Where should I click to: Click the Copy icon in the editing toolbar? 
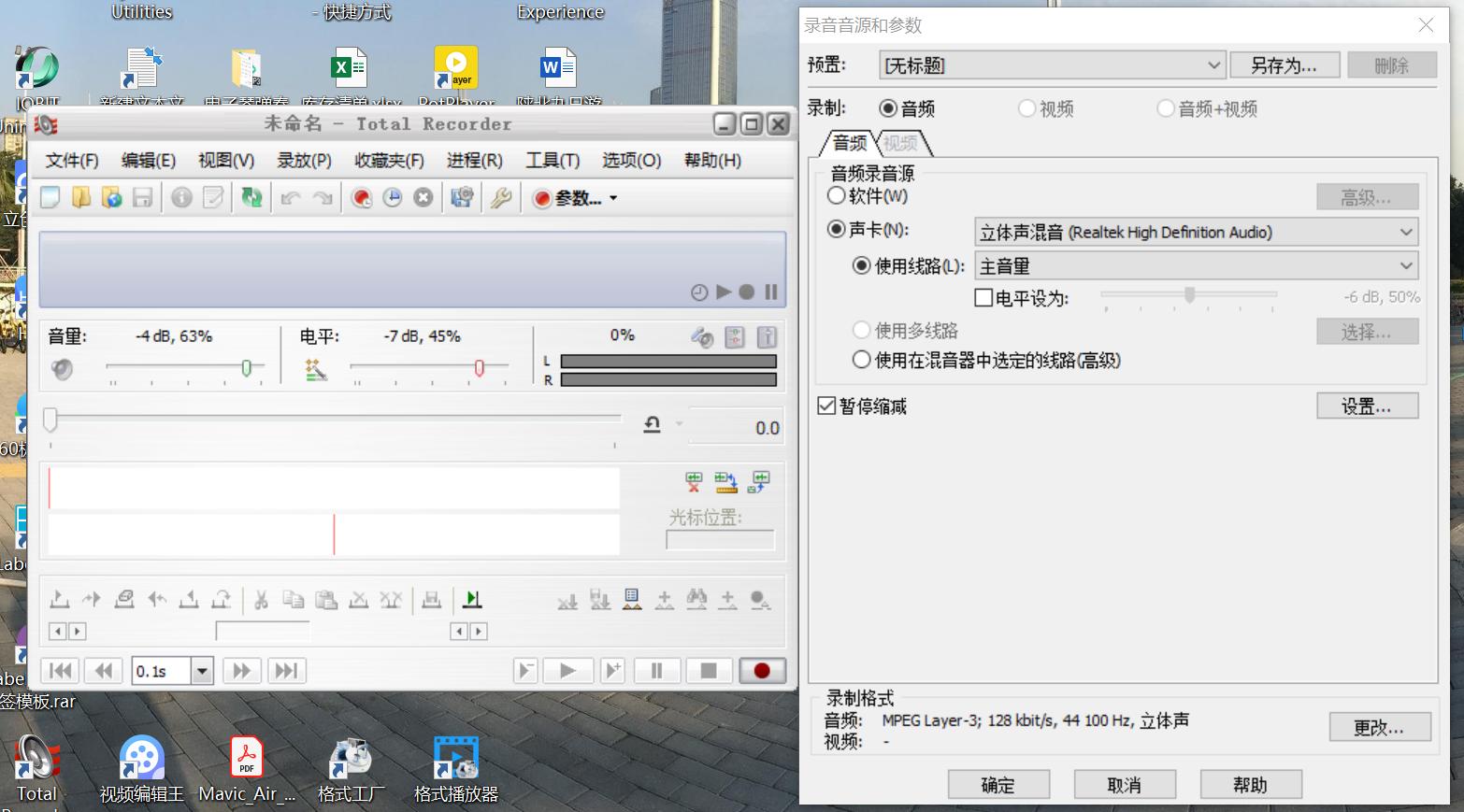(294, 599)
